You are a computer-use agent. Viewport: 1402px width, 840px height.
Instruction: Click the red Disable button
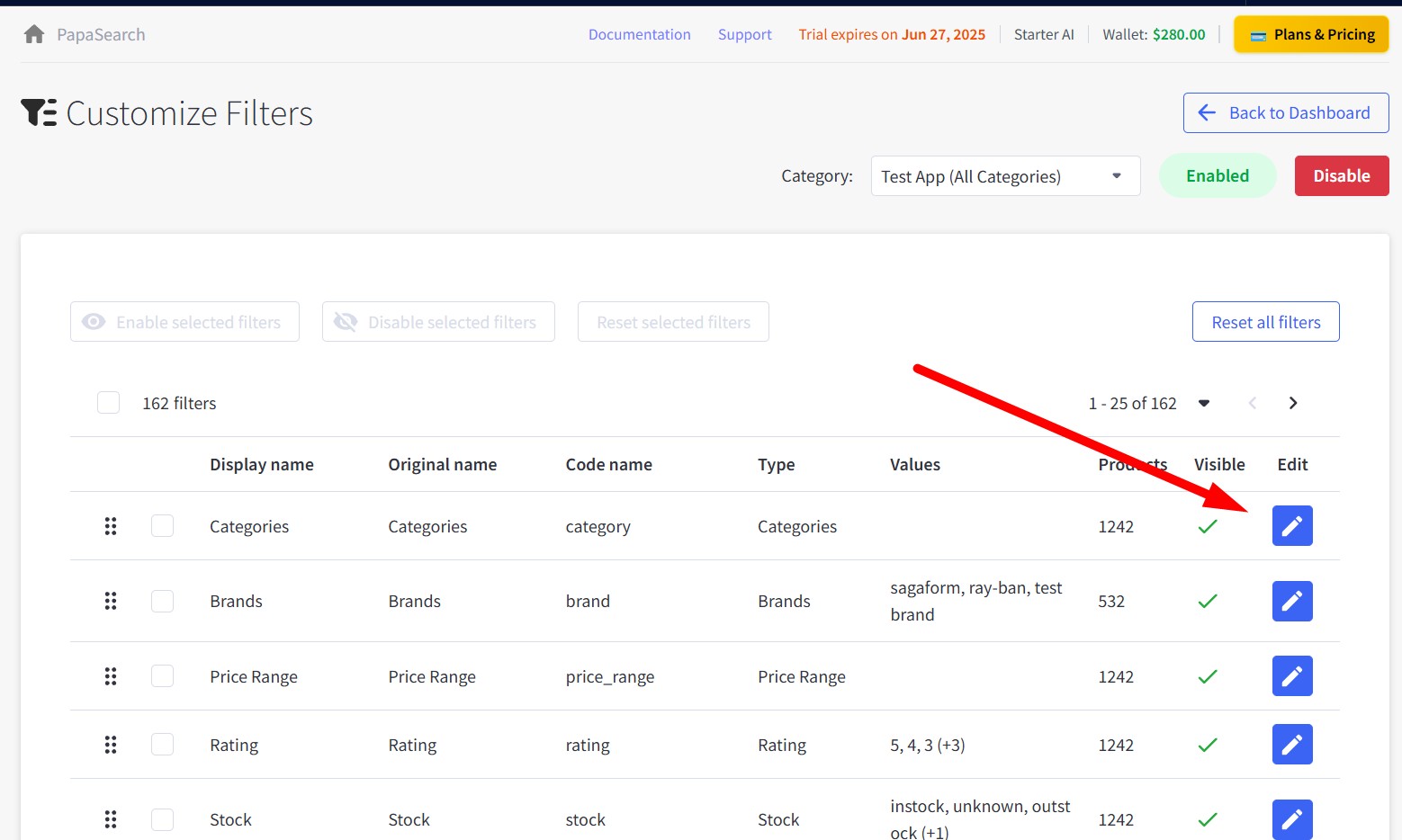point(1342,176)
